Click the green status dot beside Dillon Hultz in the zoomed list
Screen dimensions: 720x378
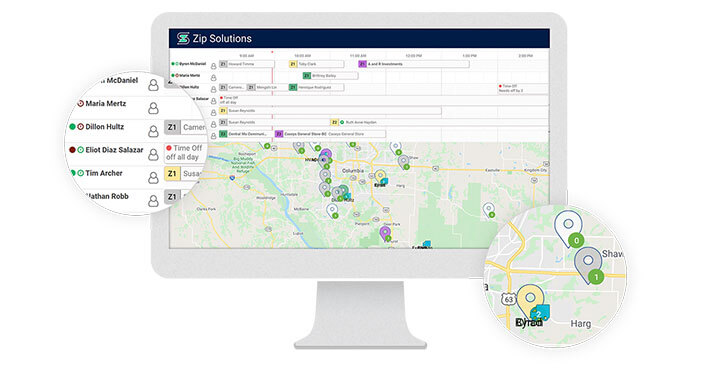72,127
